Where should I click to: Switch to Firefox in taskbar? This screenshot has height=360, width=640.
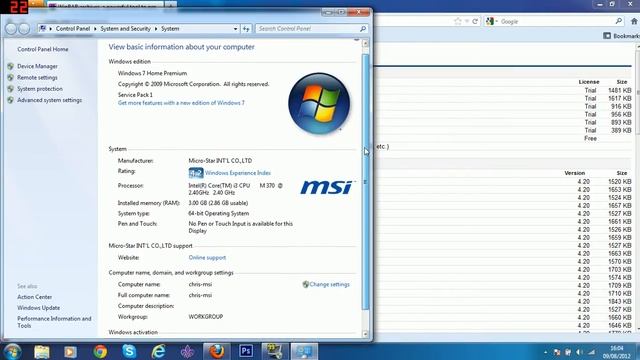[217, 351]
